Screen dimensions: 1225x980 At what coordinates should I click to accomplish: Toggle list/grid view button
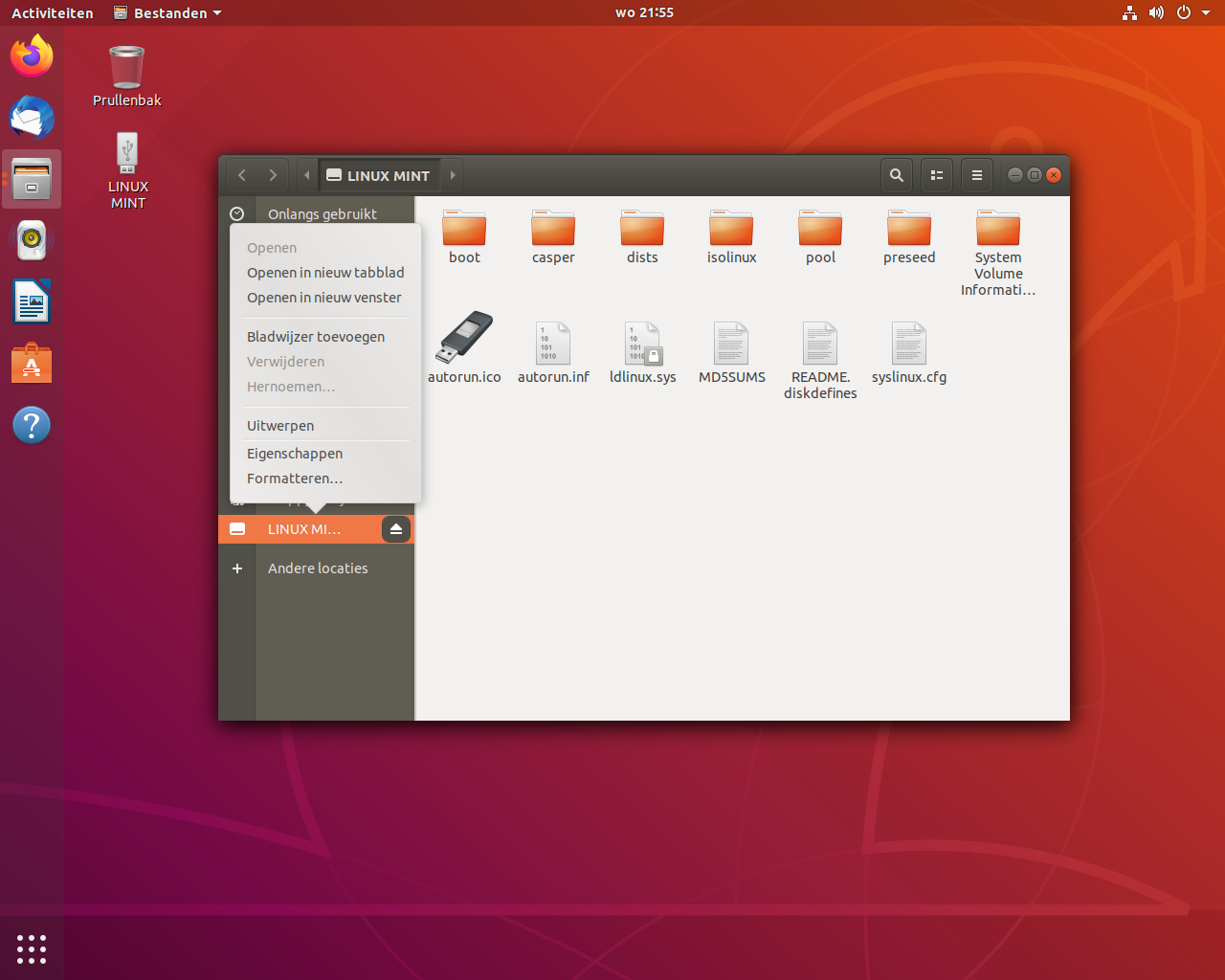(x=937, y=175)
